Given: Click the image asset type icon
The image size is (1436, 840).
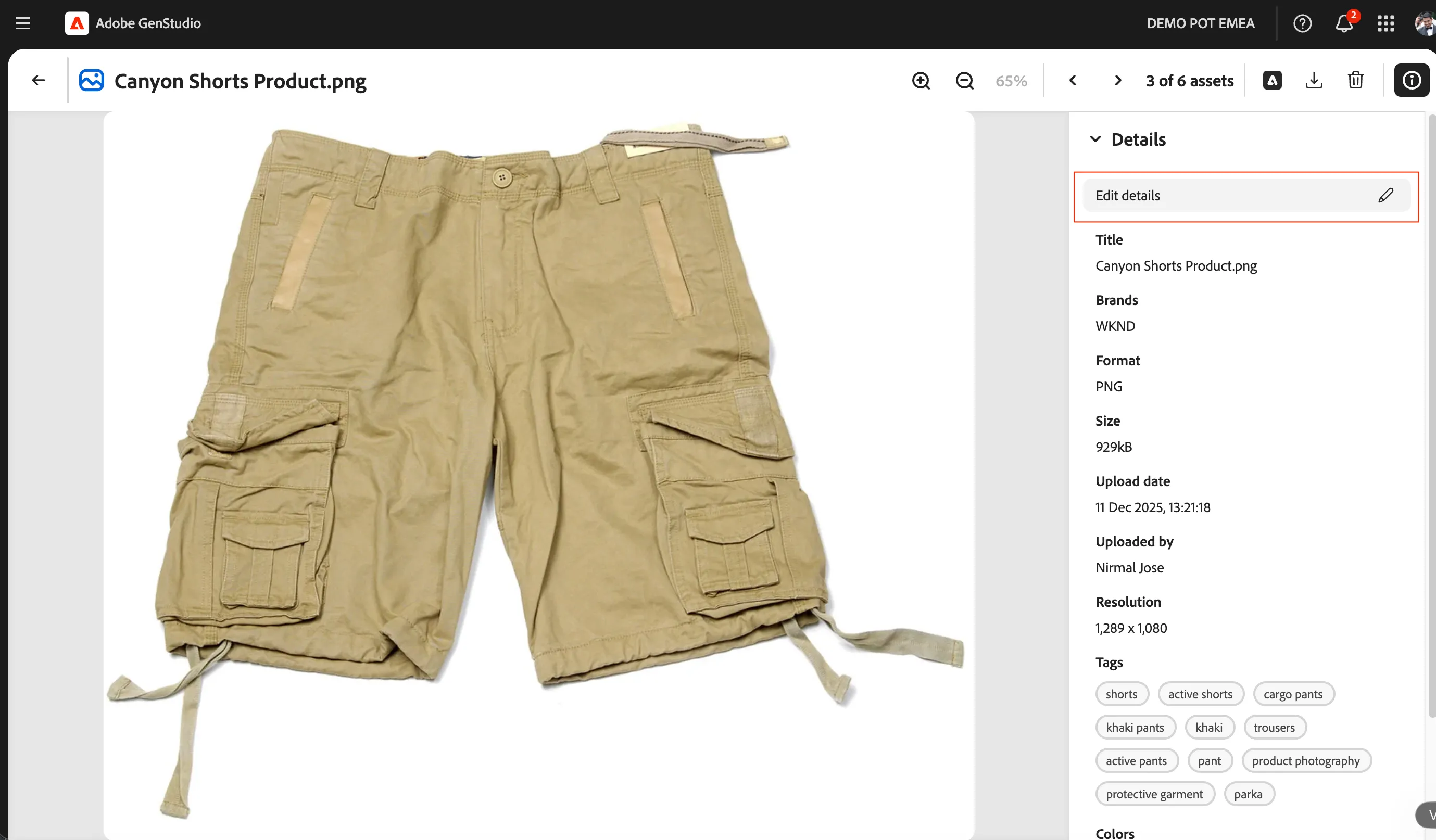Looking at the screenshot, I should point(91,80).
